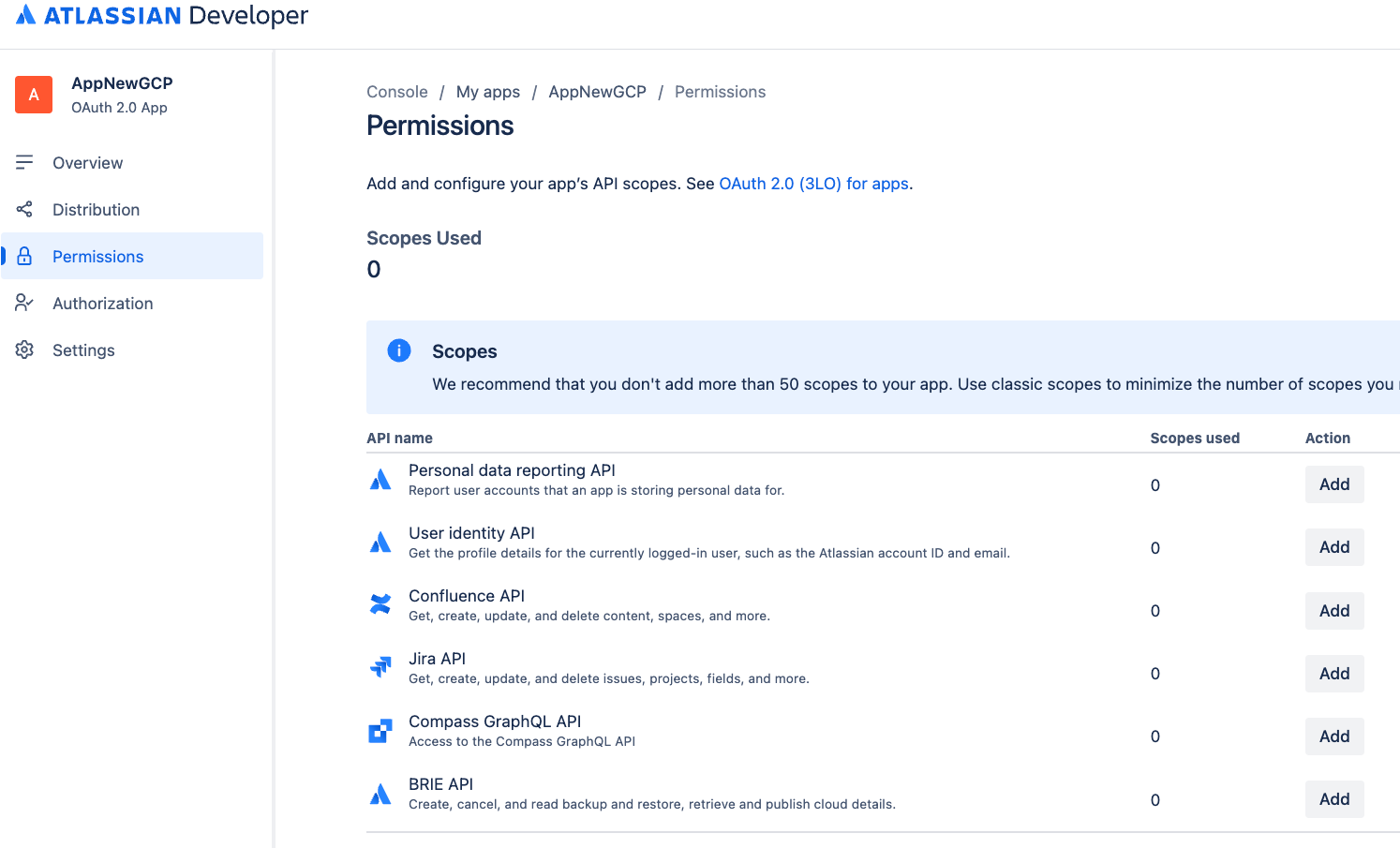
Task: Click the info icon in the Scopes banner
Action: [x=398, y=350]
